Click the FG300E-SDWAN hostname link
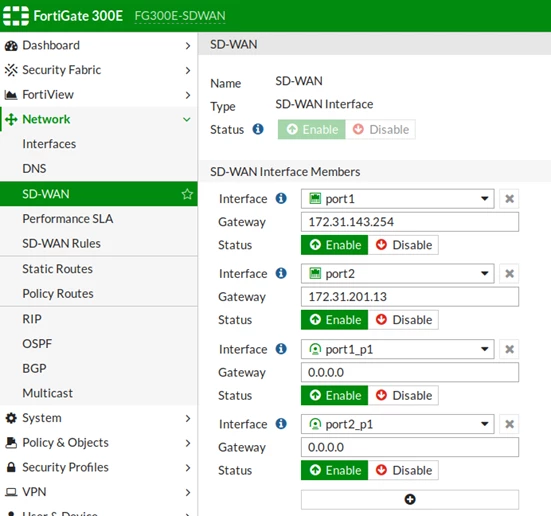The image size is (551, 516). coord(180,16)
